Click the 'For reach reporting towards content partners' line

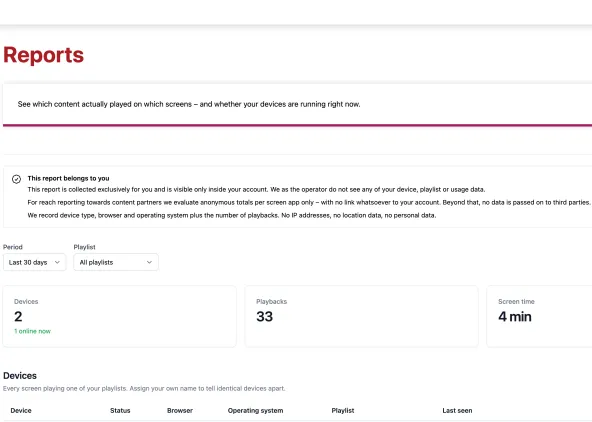click(309, 203)
